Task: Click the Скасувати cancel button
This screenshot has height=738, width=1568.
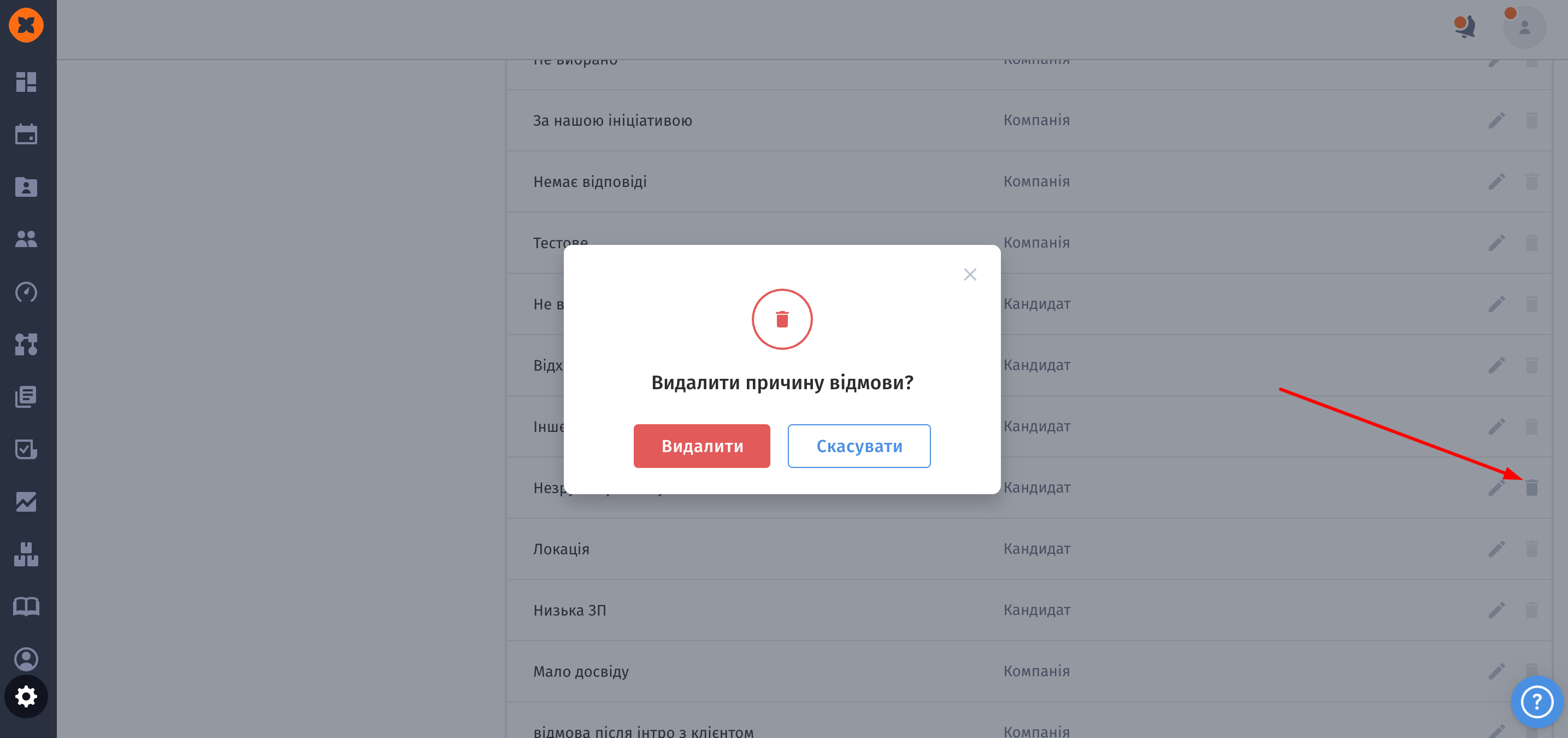Action: click(858, 446)
